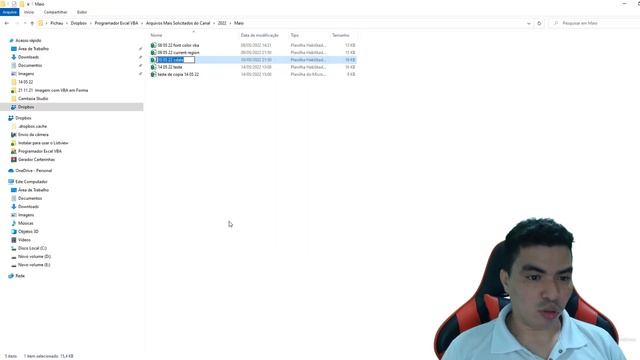Screen dimensions: 640x360
Task: Open the Envios da câmera folder icon
Action: (13, 135)
